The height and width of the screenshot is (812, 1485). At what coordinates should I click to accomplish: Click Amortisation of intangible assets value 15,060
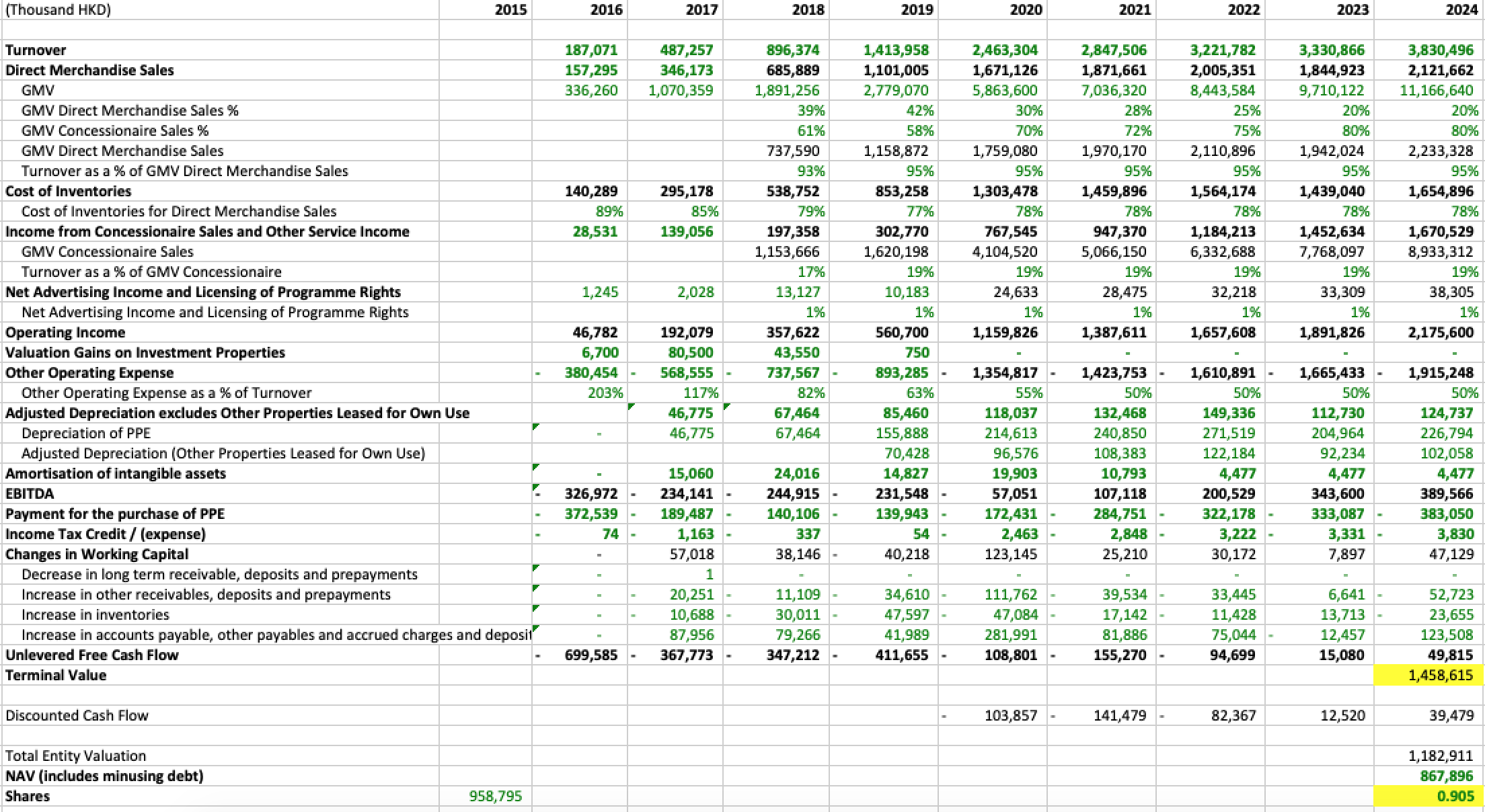691,474
